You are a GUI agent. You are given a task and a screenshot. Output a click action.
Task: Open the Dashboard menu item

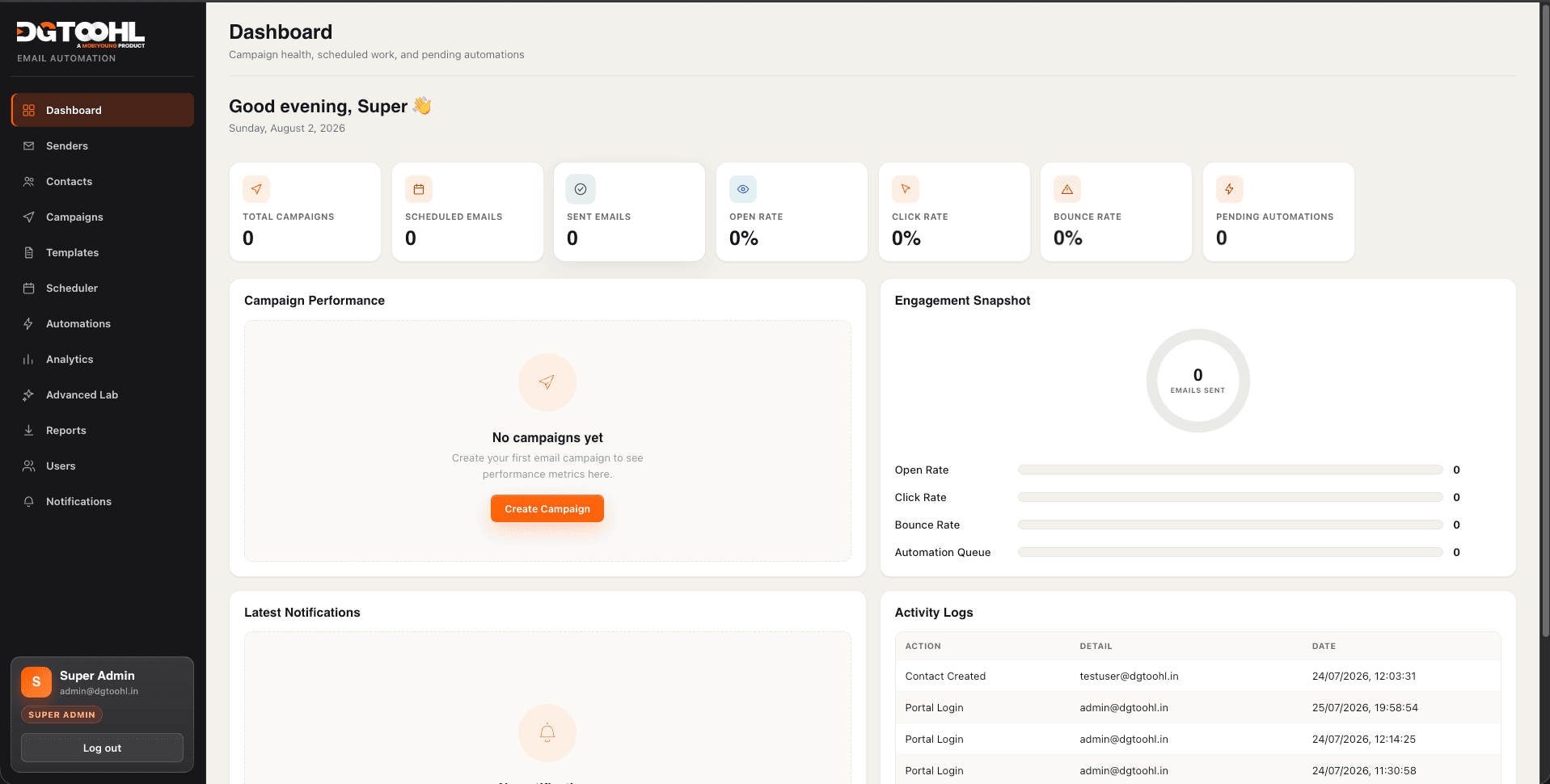tap(103, 110)
